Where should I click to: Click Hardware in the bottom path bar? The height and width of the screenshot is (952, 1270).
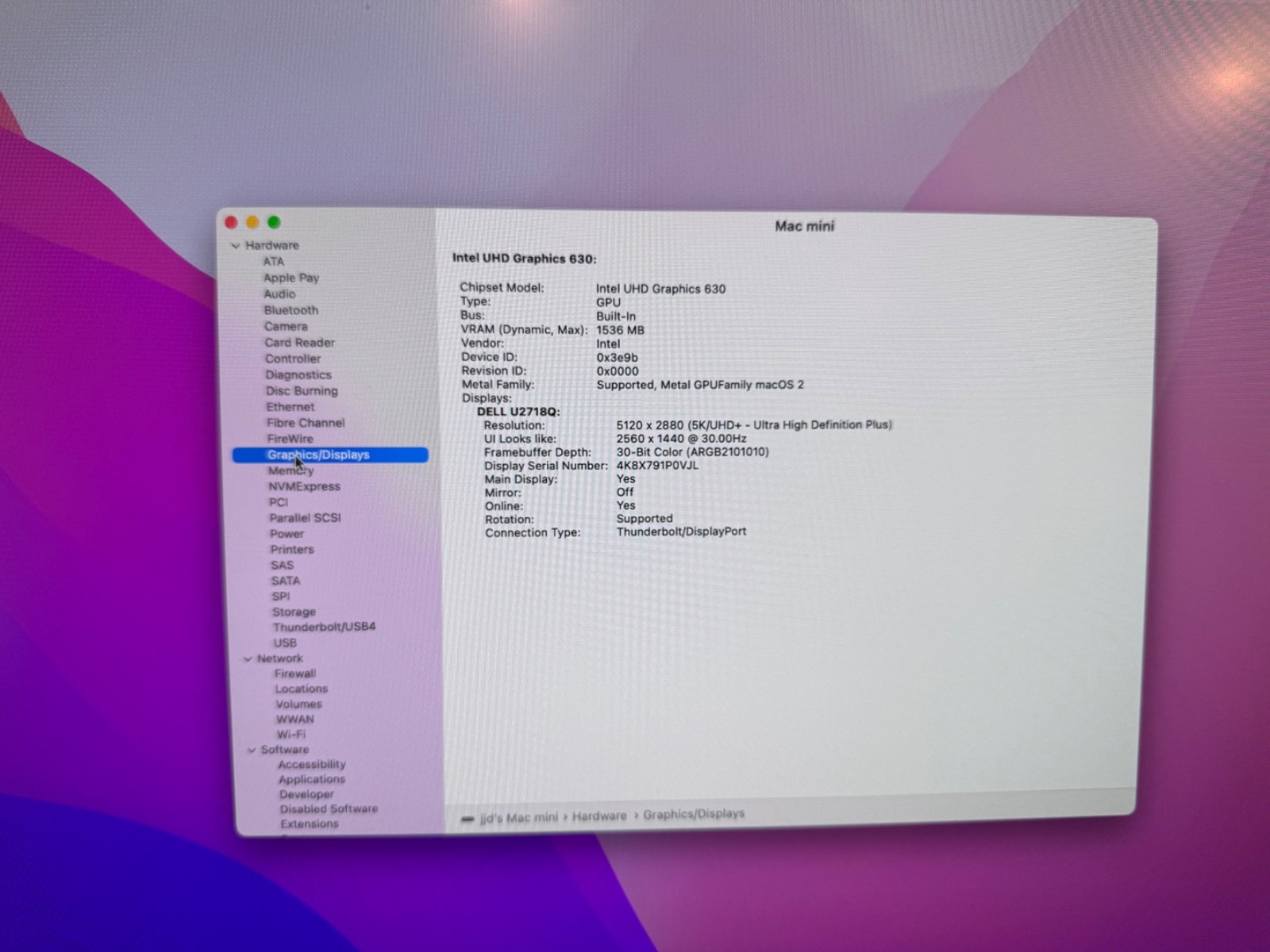(599, 816)
